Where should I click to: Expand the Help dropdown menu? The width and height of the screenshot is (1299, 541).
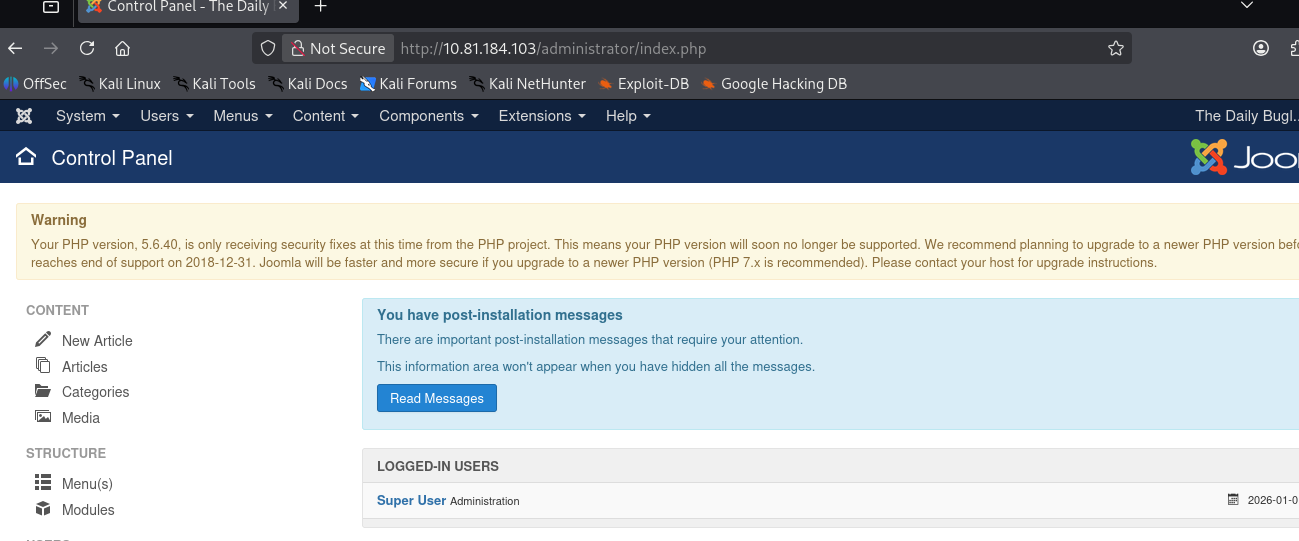[629, 116]
